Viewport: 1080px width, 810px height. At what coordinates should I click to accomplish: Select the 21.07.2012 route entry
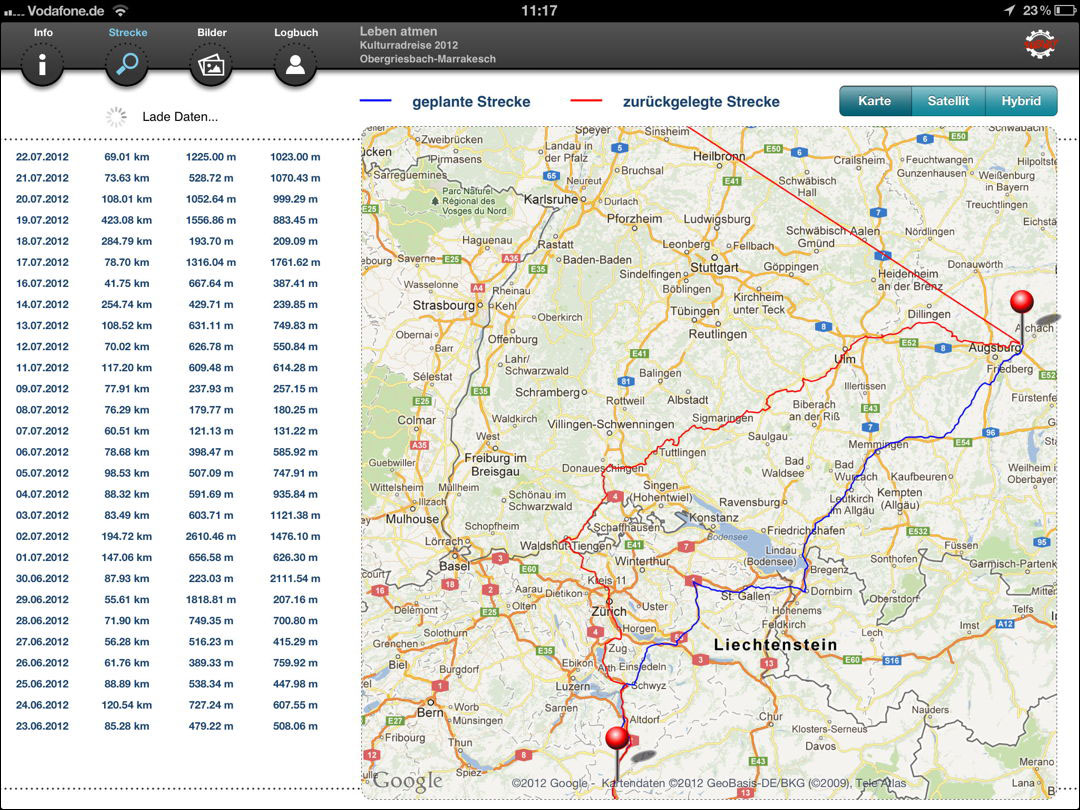[x=168, y=178]
